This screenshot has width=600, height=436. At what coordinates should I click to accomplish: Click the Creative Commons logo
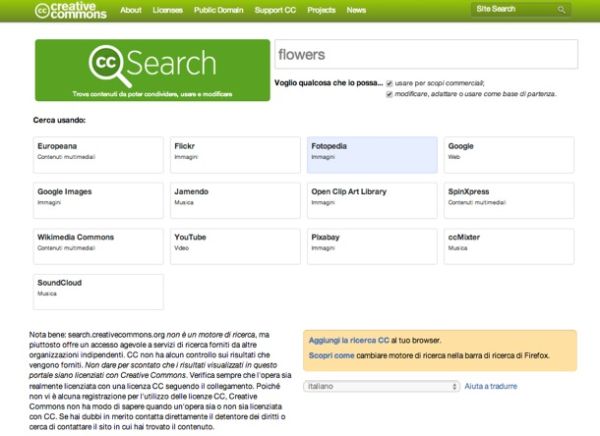click(x=71, y=10)
